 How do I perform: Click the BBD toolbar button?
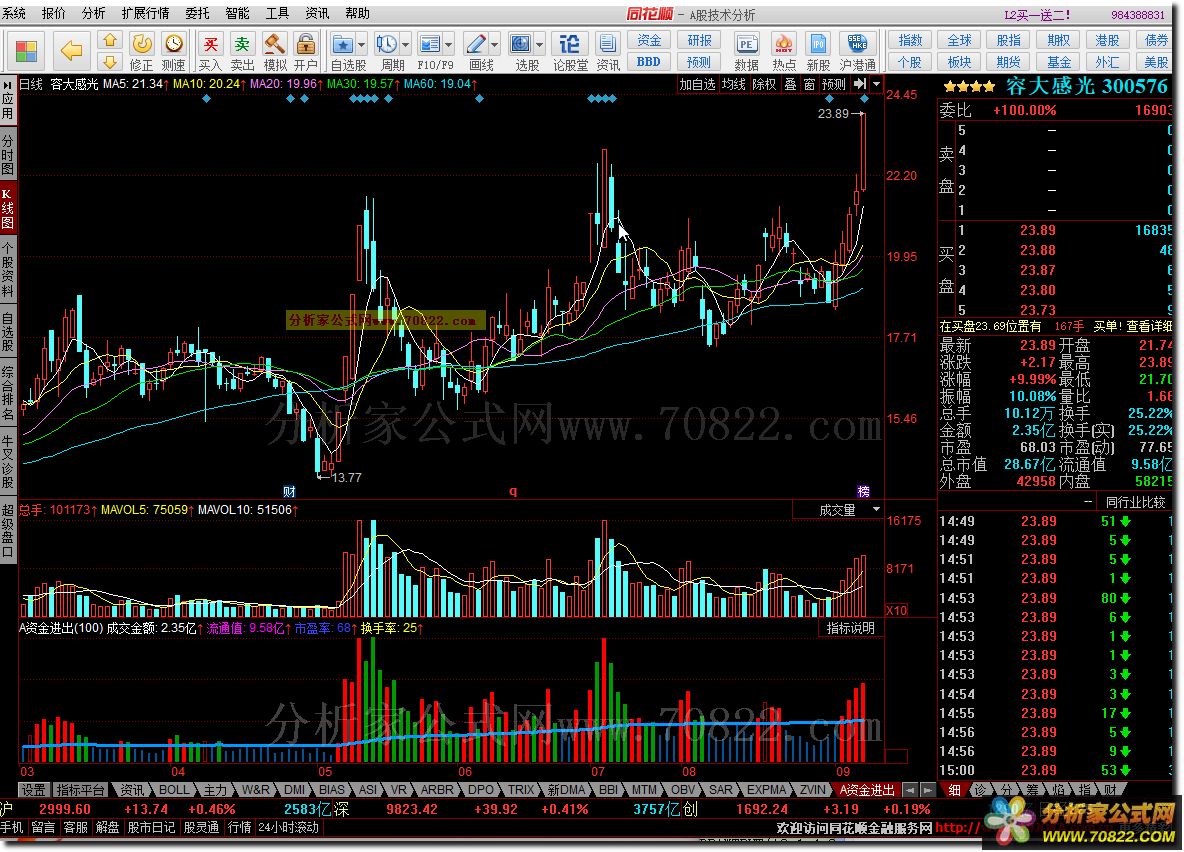coord(649,62)
